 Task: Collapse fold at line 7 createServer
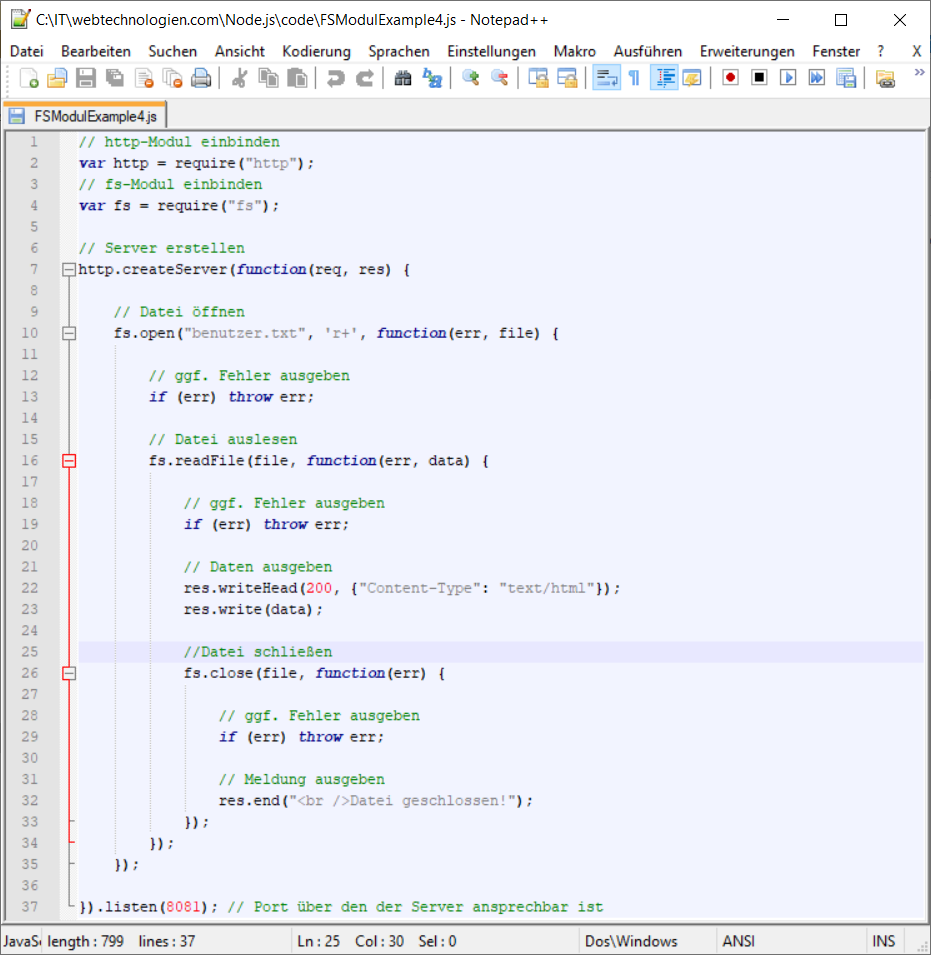[x=69, y=269]
